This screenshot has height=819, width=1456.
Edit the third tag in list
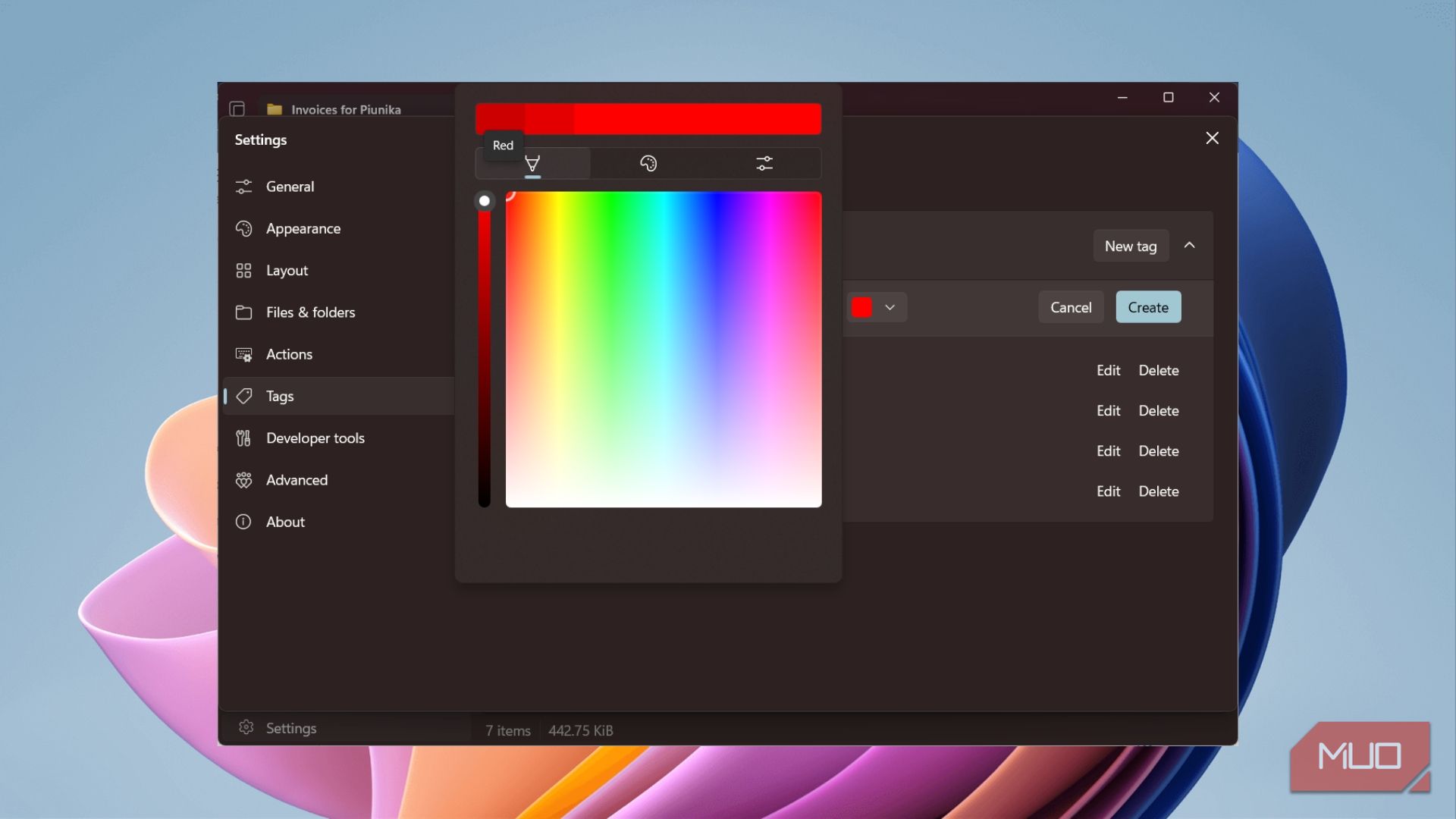1108,450
